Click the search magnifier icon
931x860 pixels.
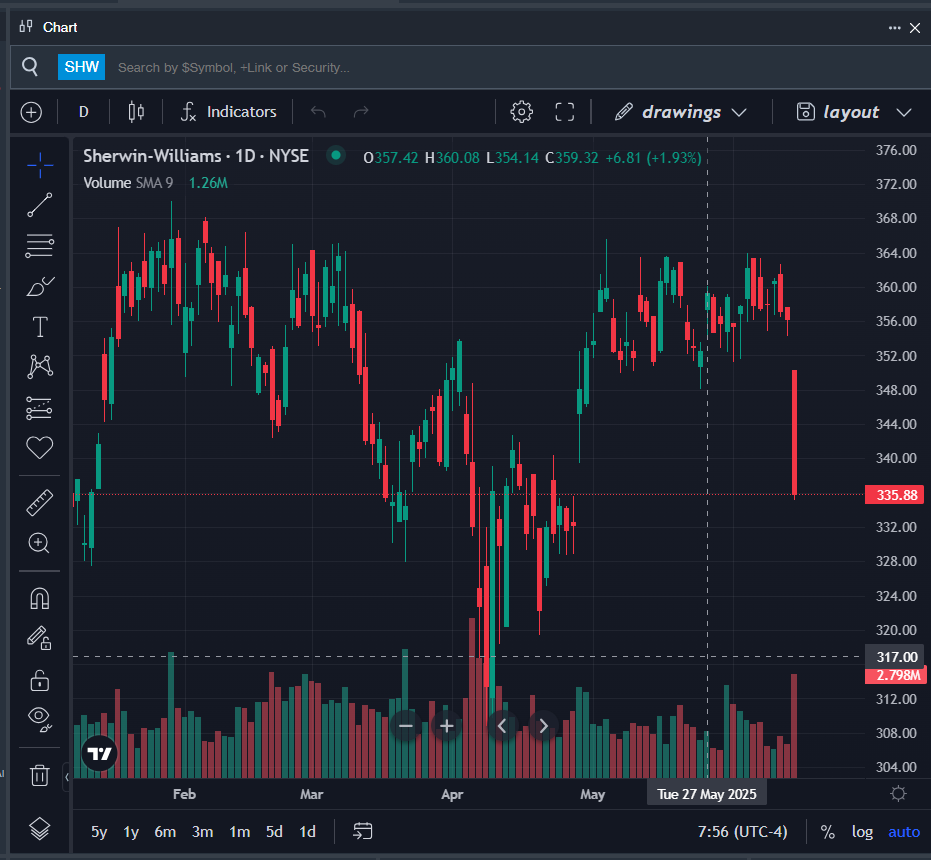[x=30, y=67]
